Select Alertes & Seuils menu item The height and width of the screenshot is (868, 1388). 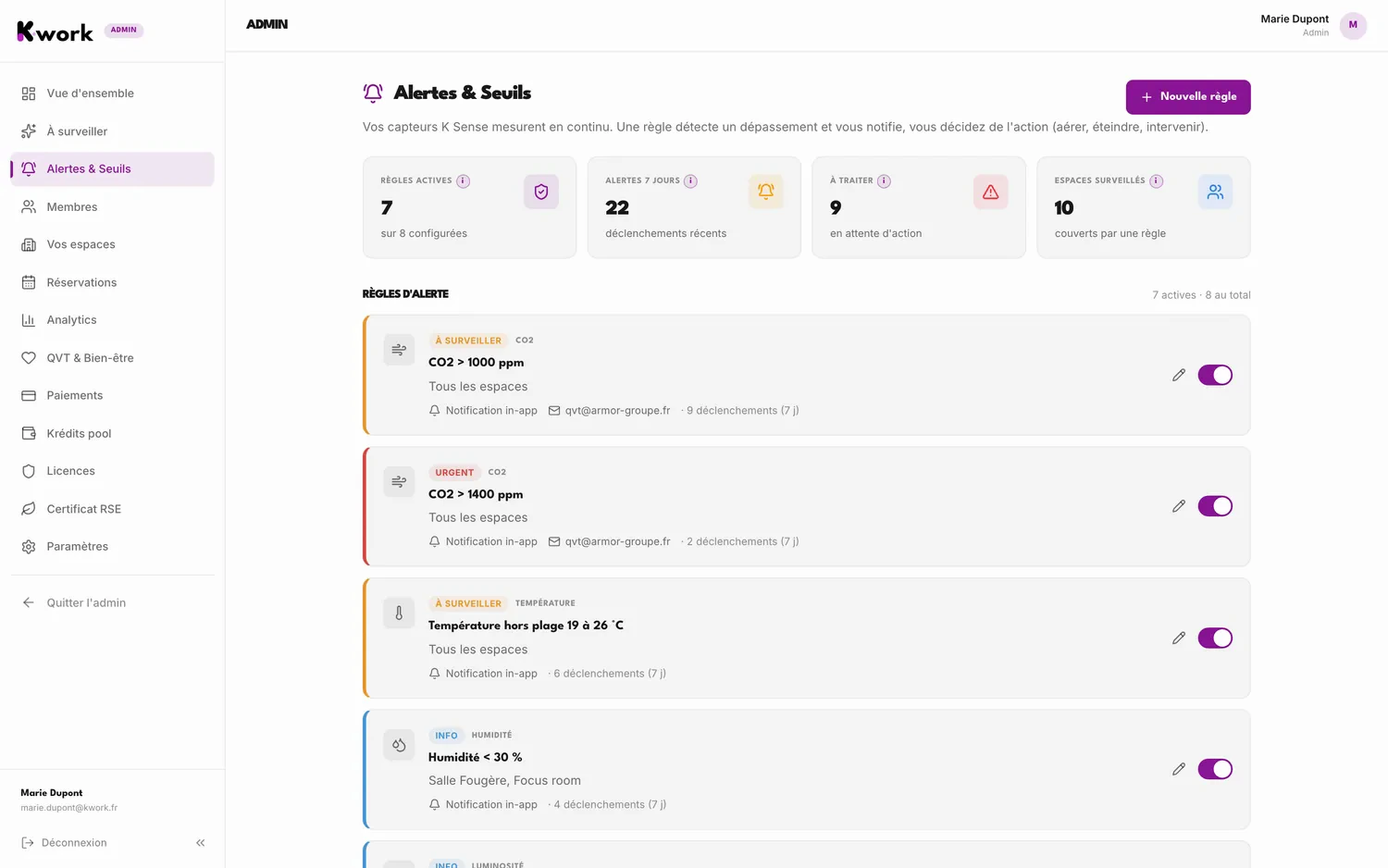[x=112, y=169]
